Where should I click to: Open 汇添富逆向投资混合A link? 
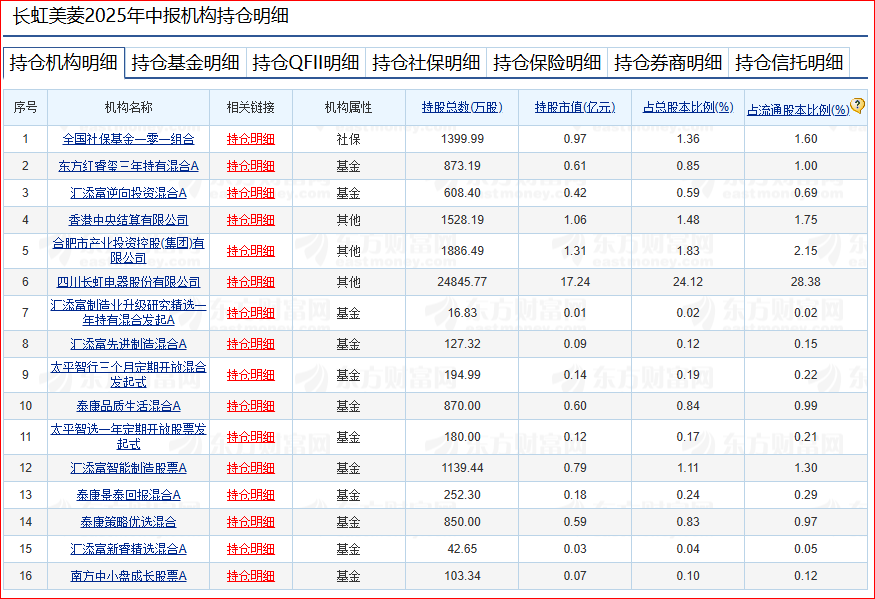pos(128,193)
